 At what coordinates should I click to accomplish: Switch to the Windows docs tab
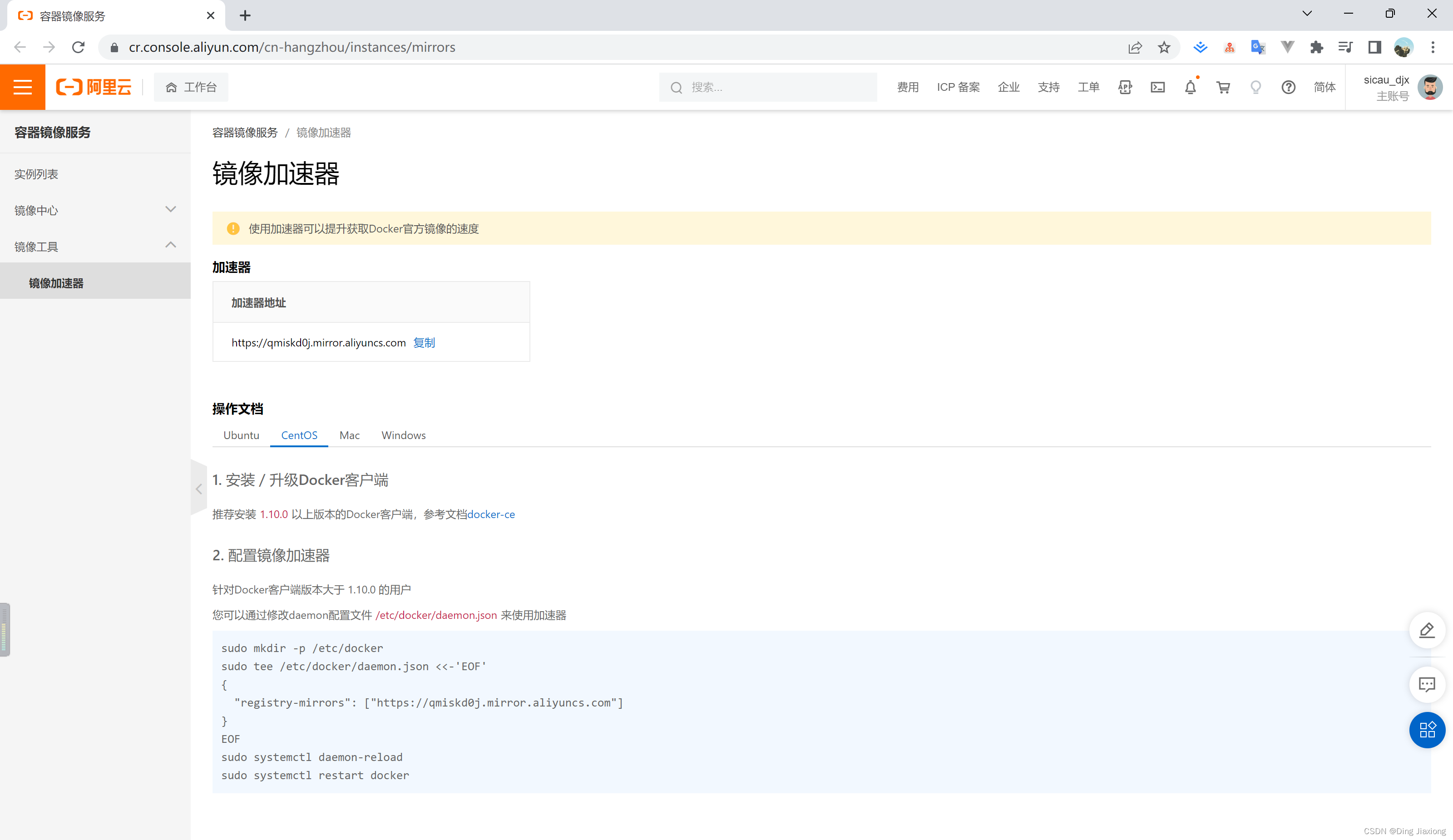click(x=403, y=435)
